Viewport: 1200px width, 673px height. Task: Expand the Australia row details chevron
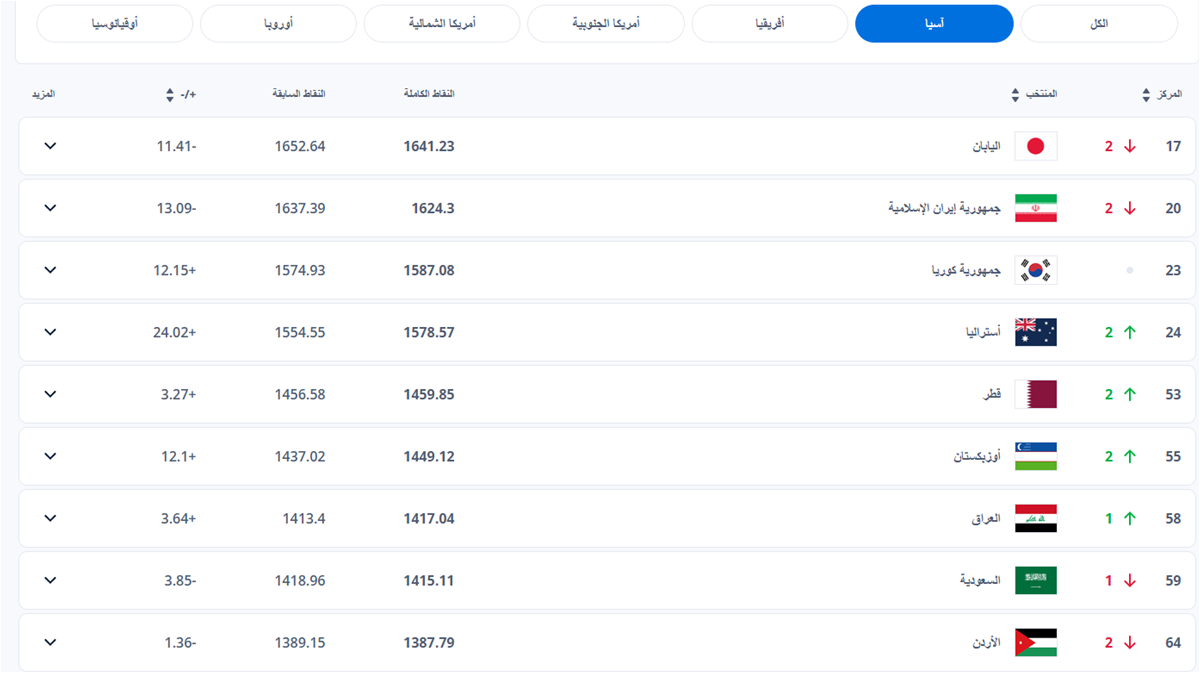[51, 332]
